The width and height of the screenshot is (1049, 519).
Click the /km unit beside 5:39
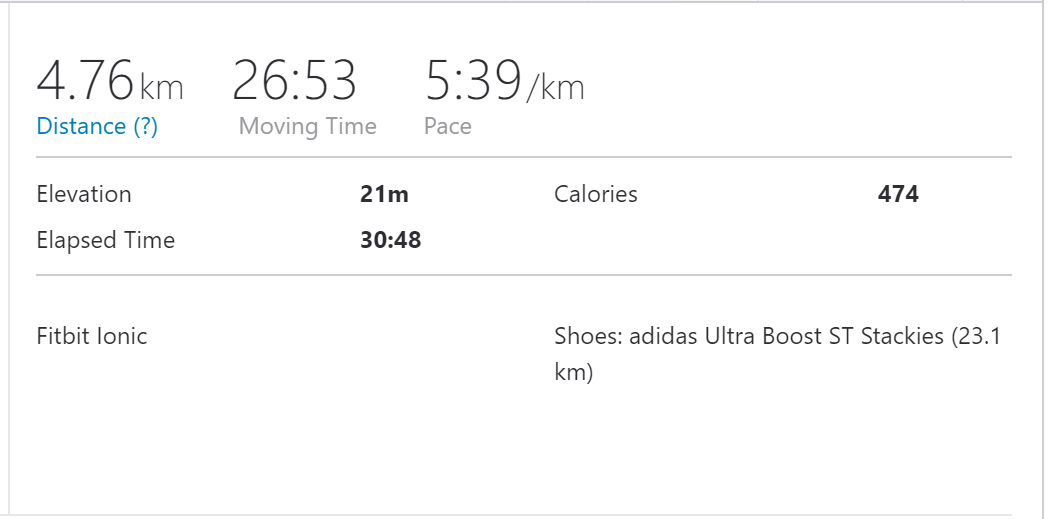[555, 88]
